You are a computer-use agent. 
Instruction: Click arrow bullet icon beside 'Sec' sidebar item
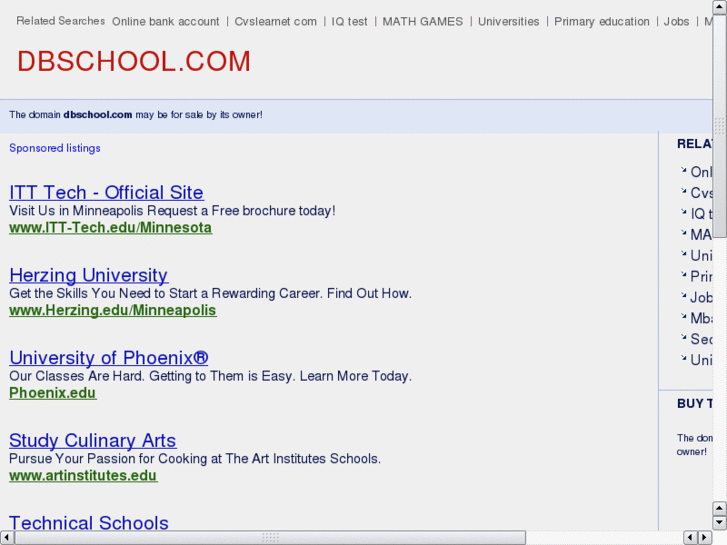coord(683,337)
